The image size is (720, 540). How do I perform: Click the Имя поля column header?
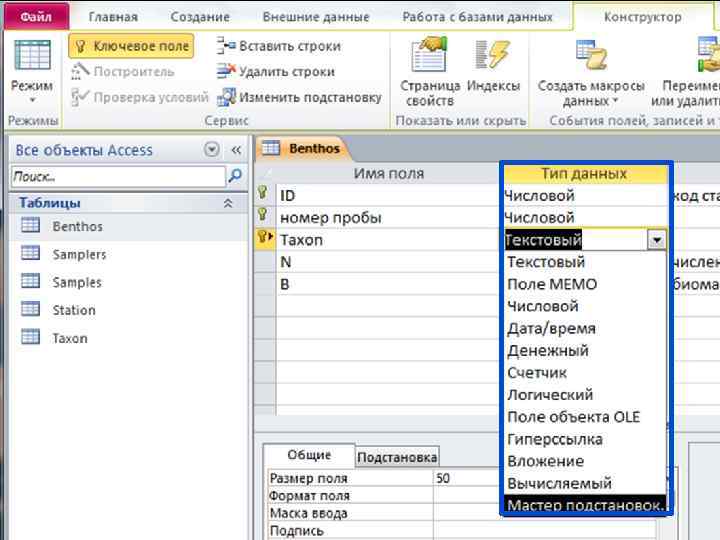point(388,174)
